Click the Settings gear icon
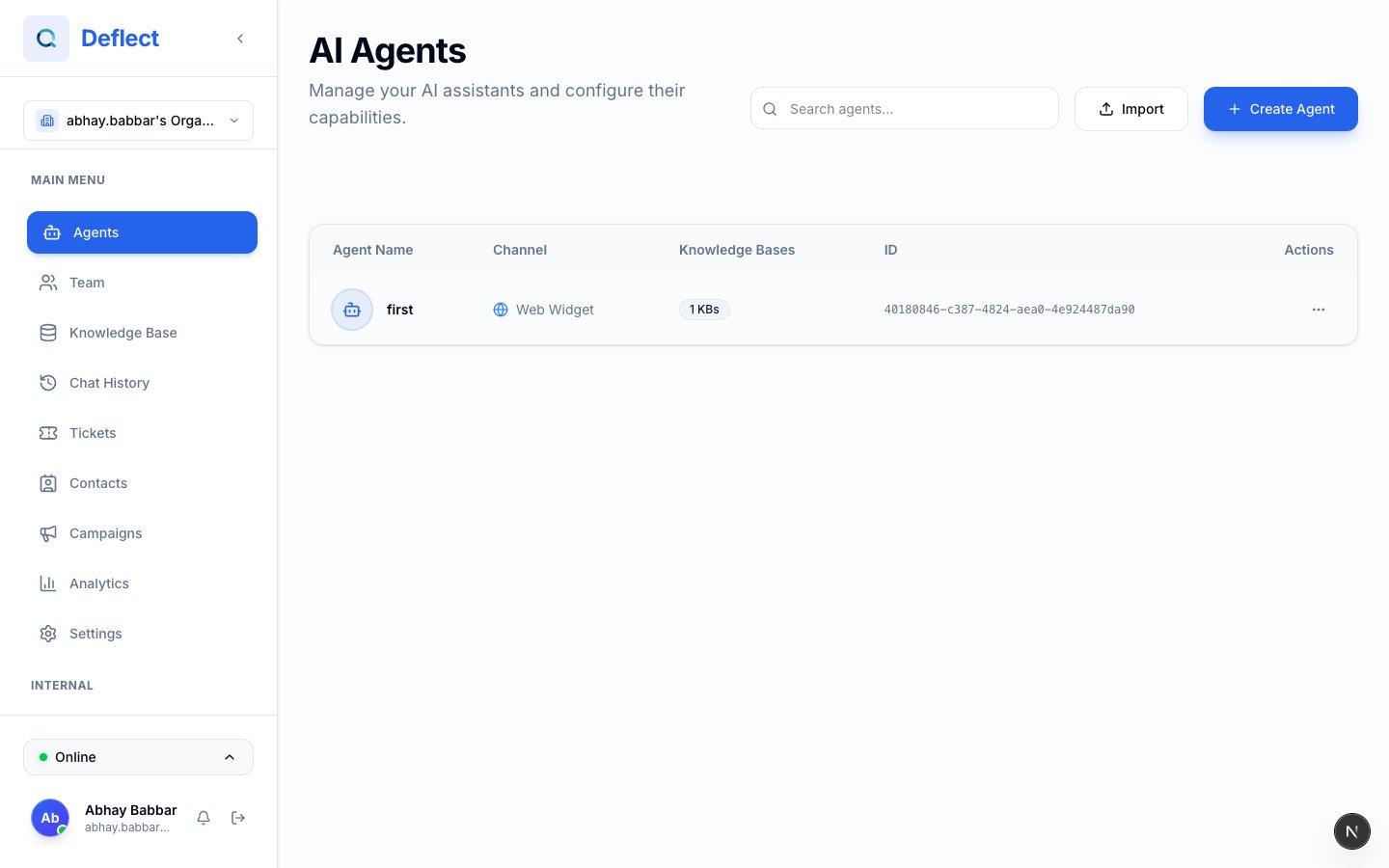The height and width of the screenshot is (868, 1389). tap(48, 634)
